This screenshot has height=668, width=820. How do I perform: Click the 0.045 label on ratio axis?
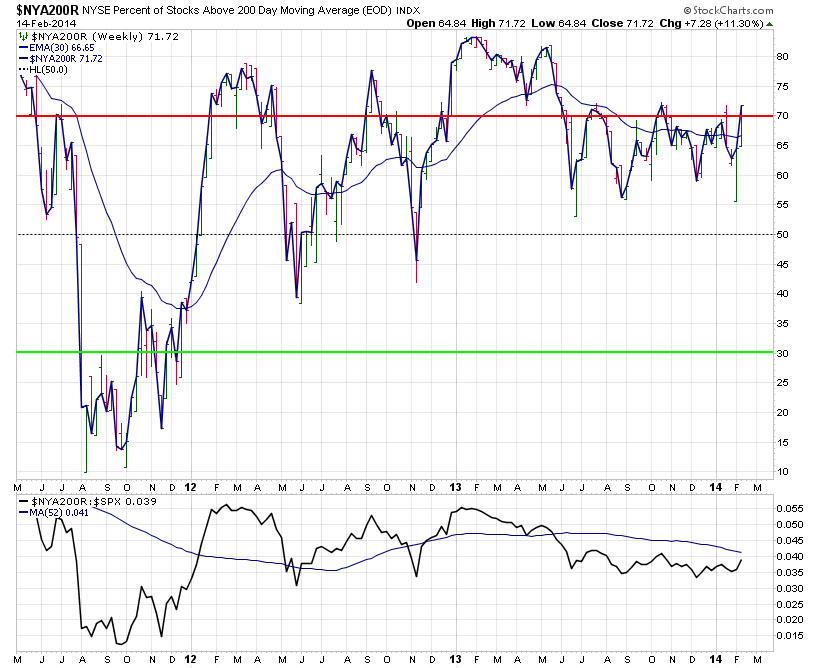790,540
